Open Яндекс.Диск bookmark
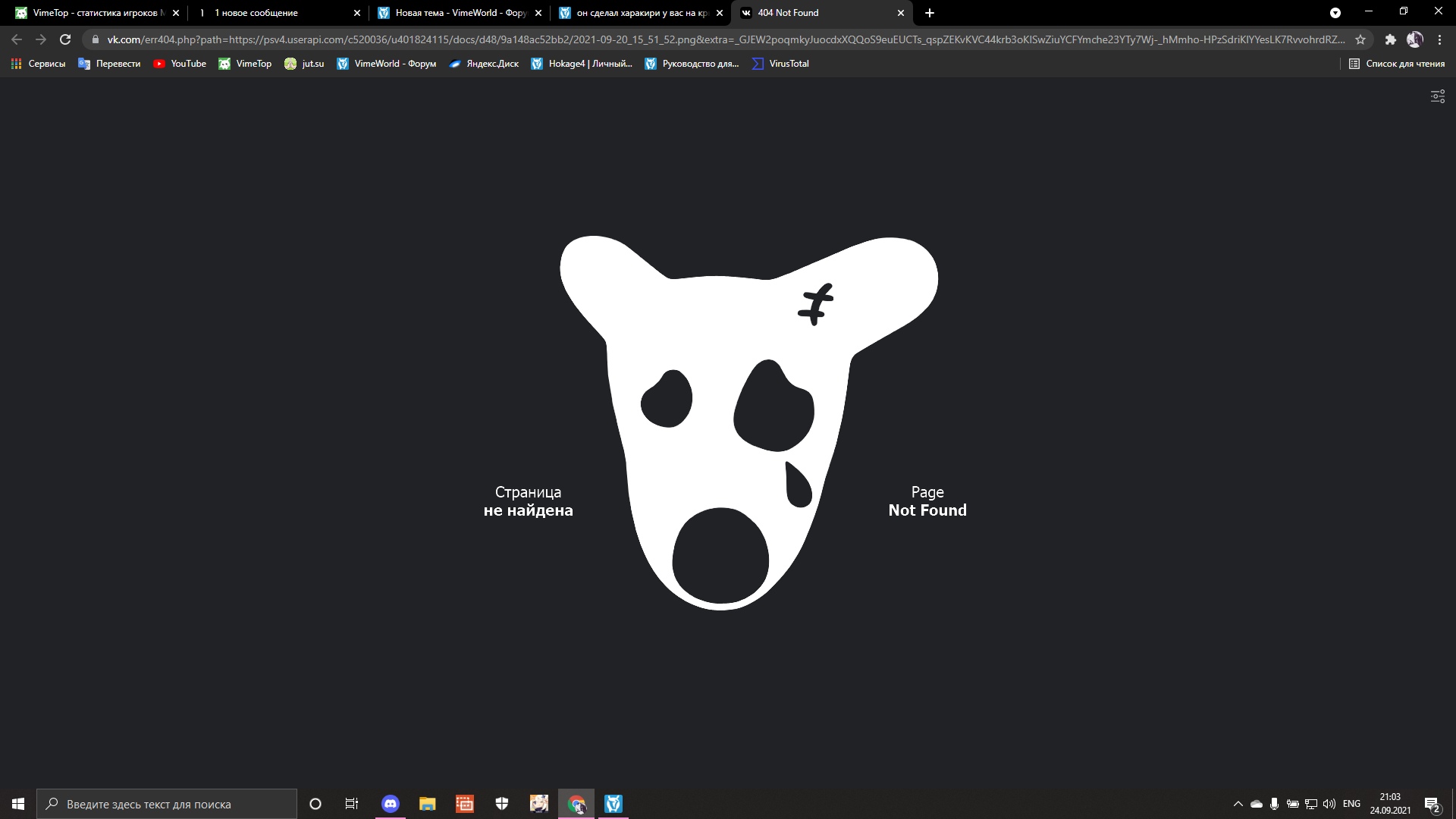The image size is (1456, 819). [484, 64]
